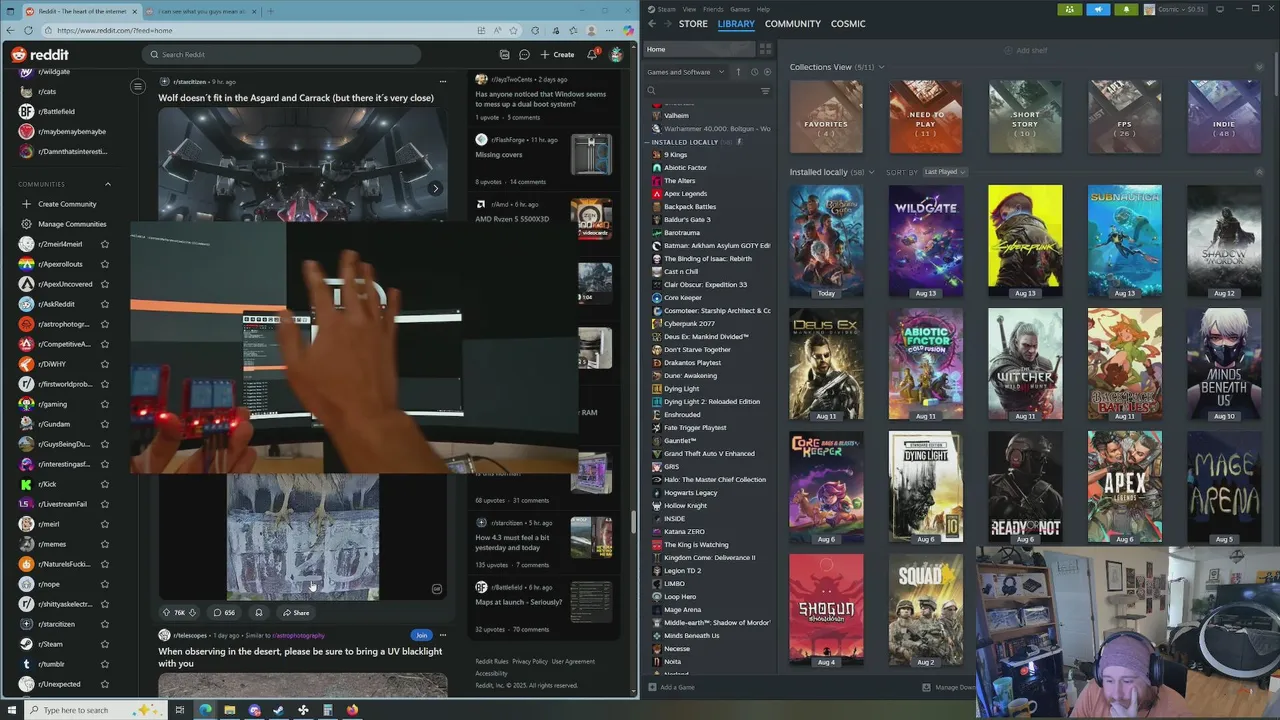Open Firefox from the taskbar
This screenshot has height=720, width=1280.
coord(352,710)
